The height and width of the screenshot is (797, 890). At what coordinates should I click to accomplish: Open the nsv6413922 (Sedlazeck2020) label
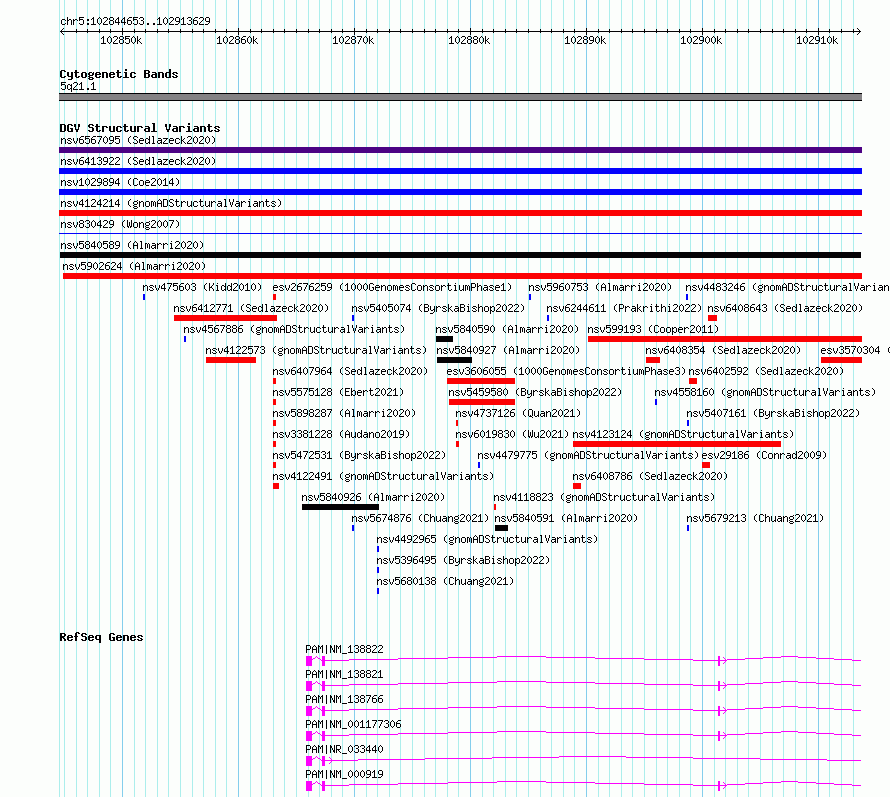point(138,161)
